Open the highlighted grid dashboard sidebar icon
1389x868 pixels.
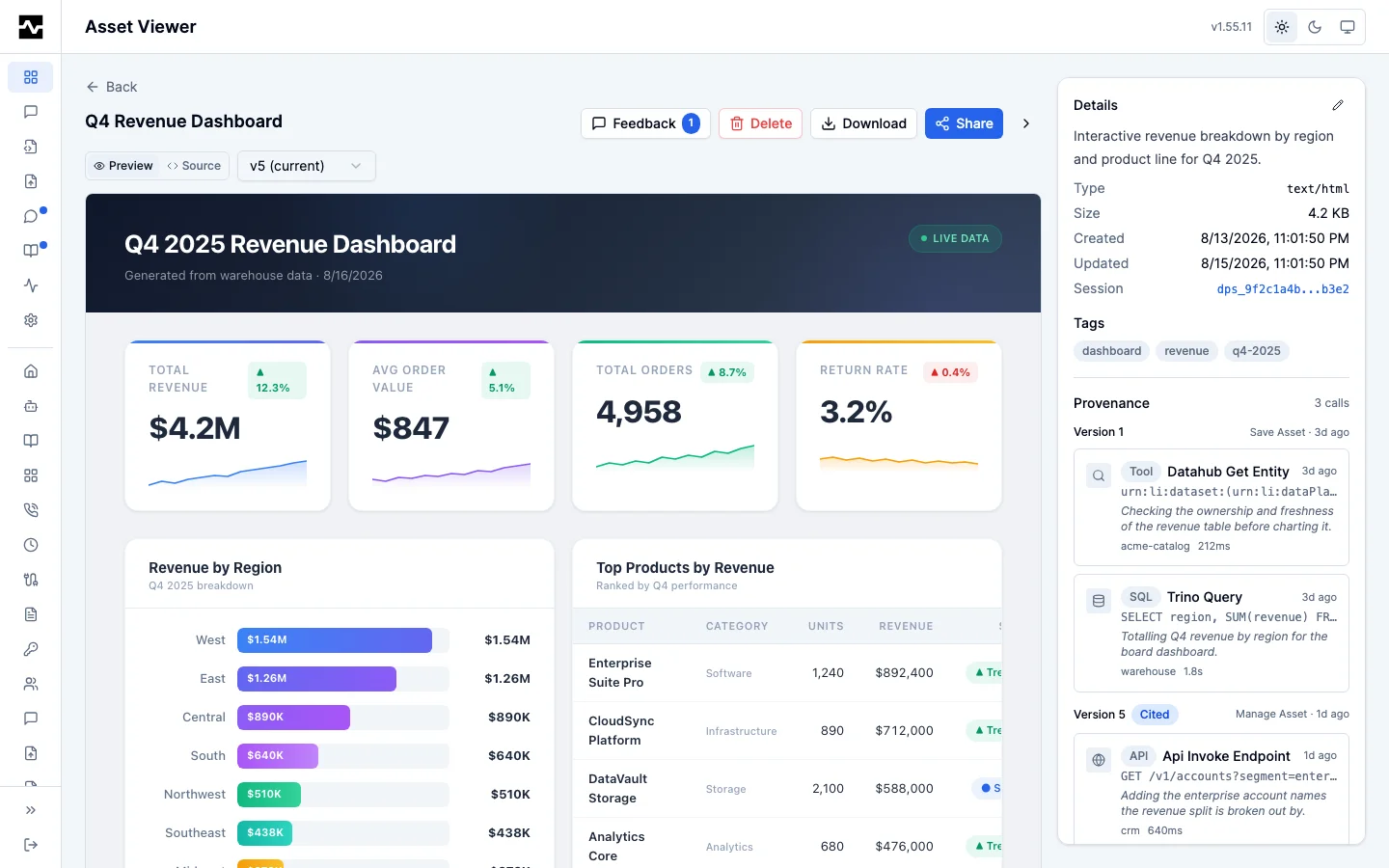click(x=31, y=77)
